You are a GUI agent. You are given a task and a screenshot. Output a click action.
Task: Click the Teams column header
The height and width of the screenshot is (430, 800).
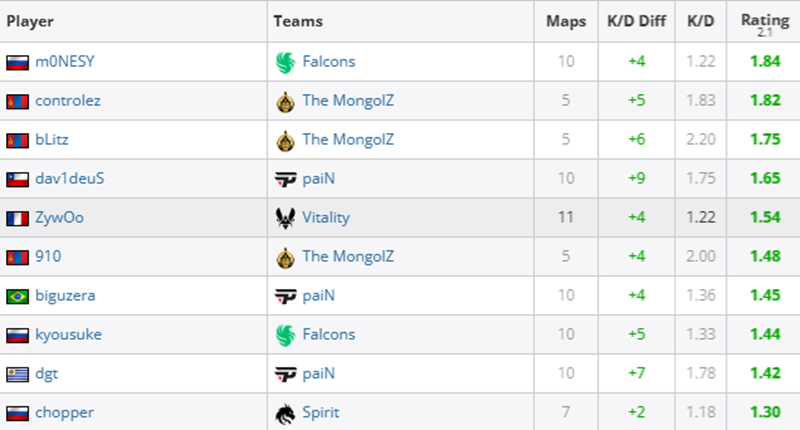[x=298, y=21]
